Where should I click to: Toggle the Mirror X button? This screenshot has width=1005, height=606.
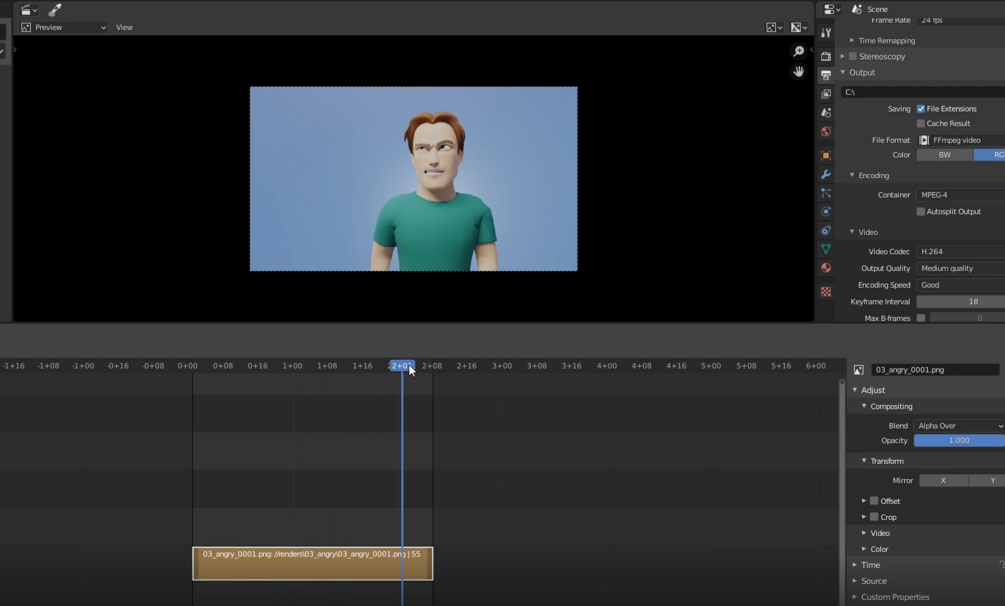943,481
